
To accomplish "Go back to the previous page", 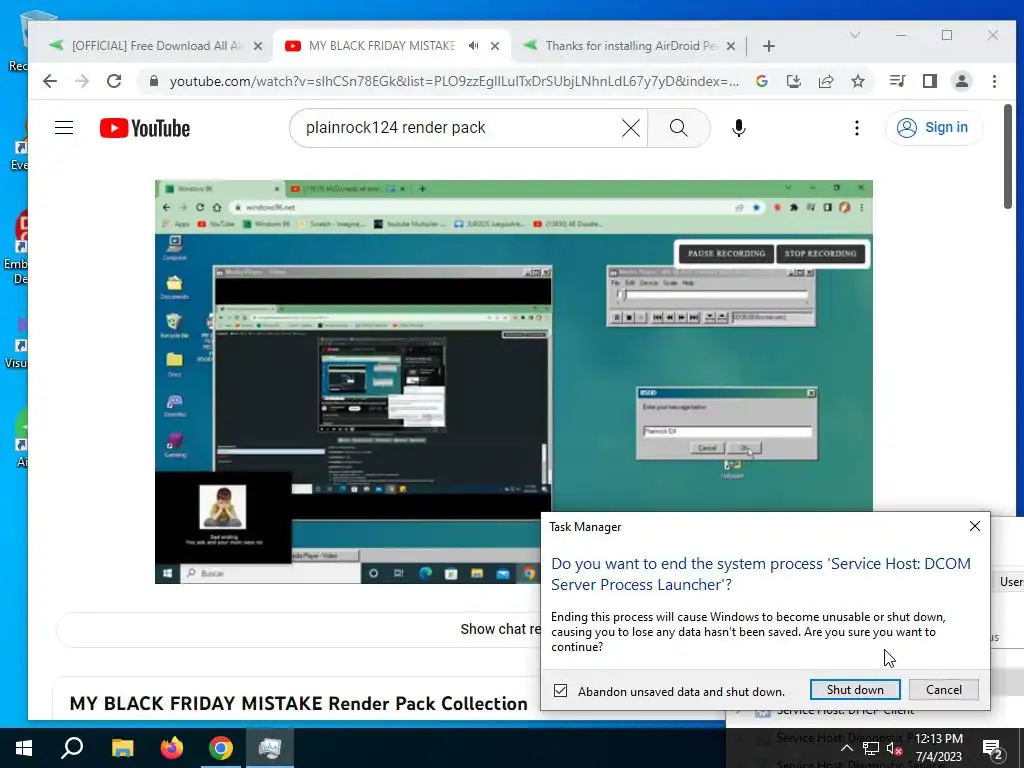I will pyautogui.click(x=50, y=81).
